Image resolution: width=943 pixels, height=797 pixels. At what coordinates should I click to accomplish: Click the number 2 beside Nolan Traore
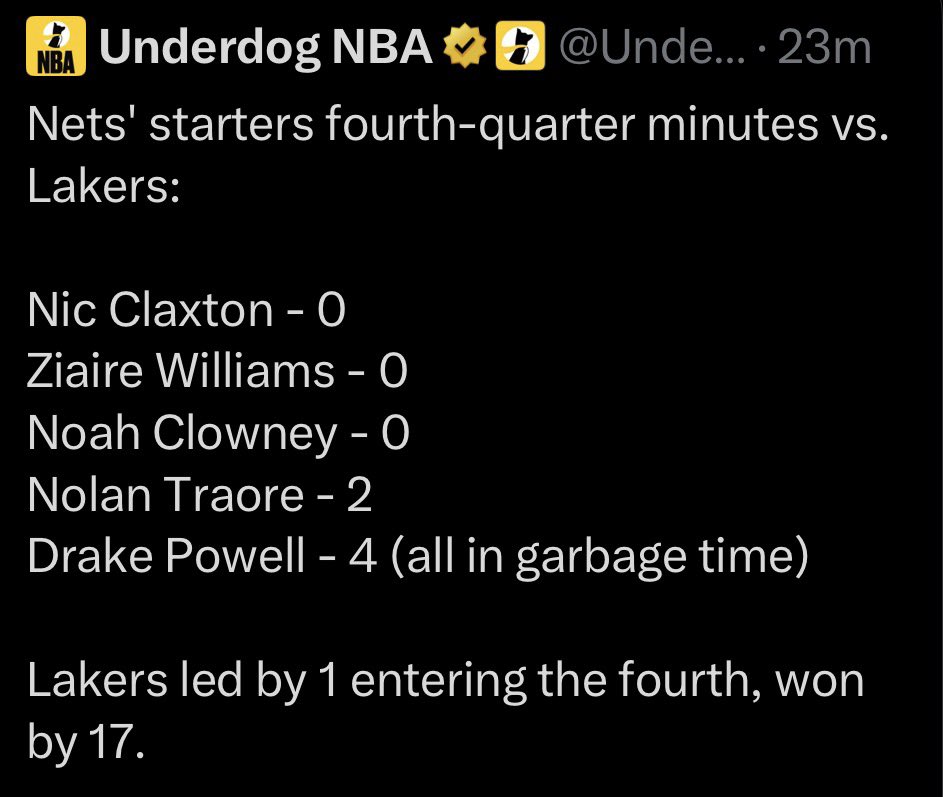pos(359,495)
